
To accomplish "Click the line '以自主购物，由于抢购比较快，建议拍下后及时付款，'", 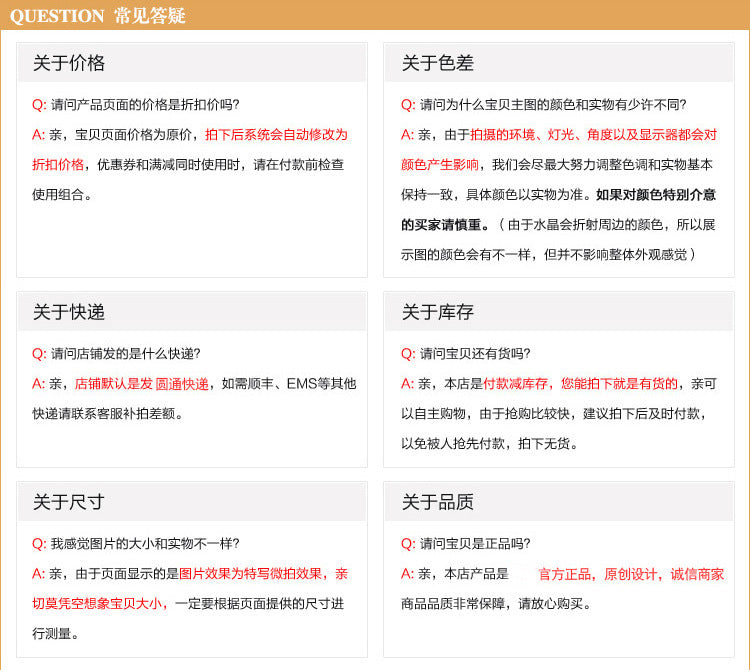I will point(554,414).
